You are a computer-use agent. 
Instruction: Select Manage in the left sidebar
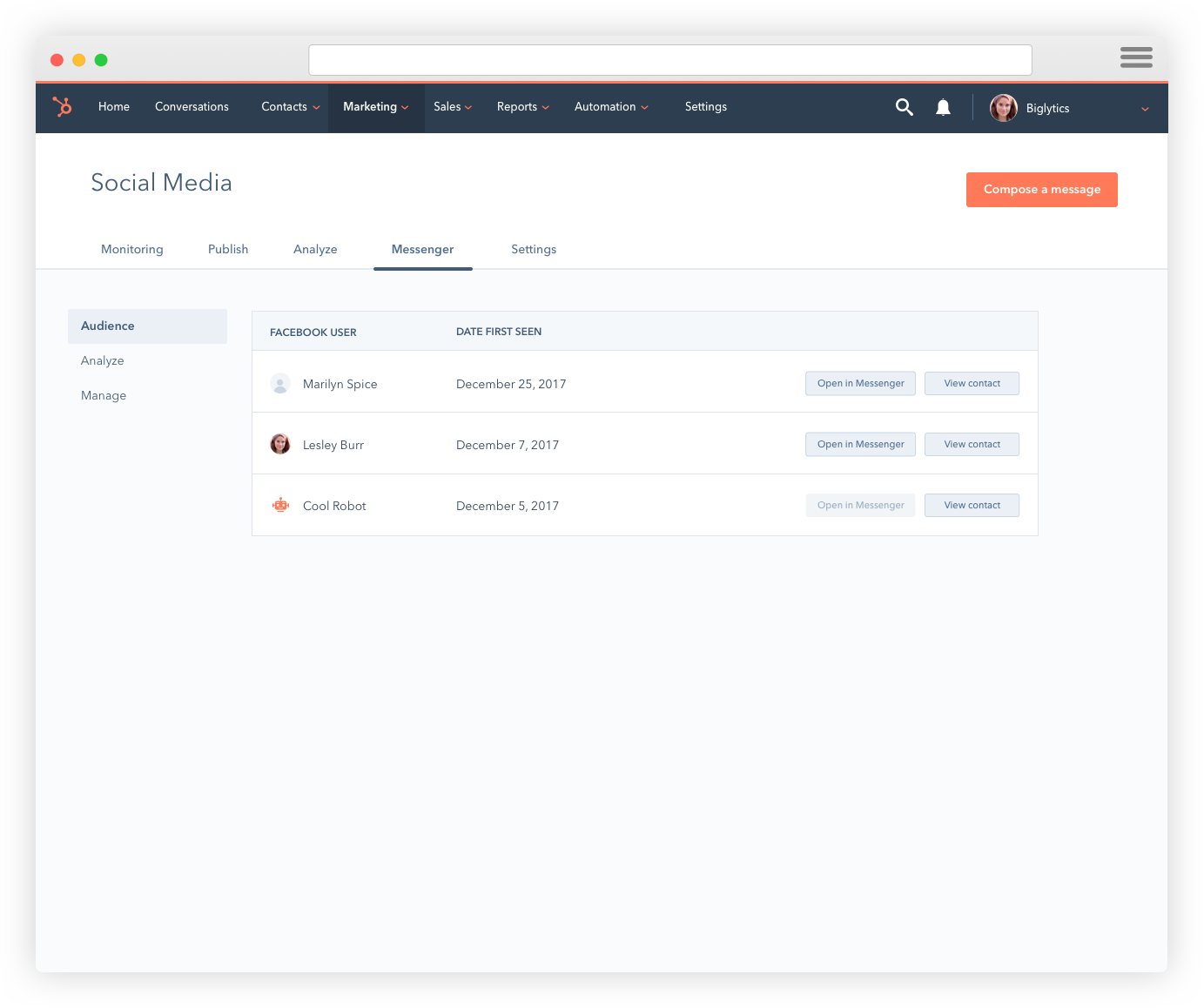(x=104, y=395)
